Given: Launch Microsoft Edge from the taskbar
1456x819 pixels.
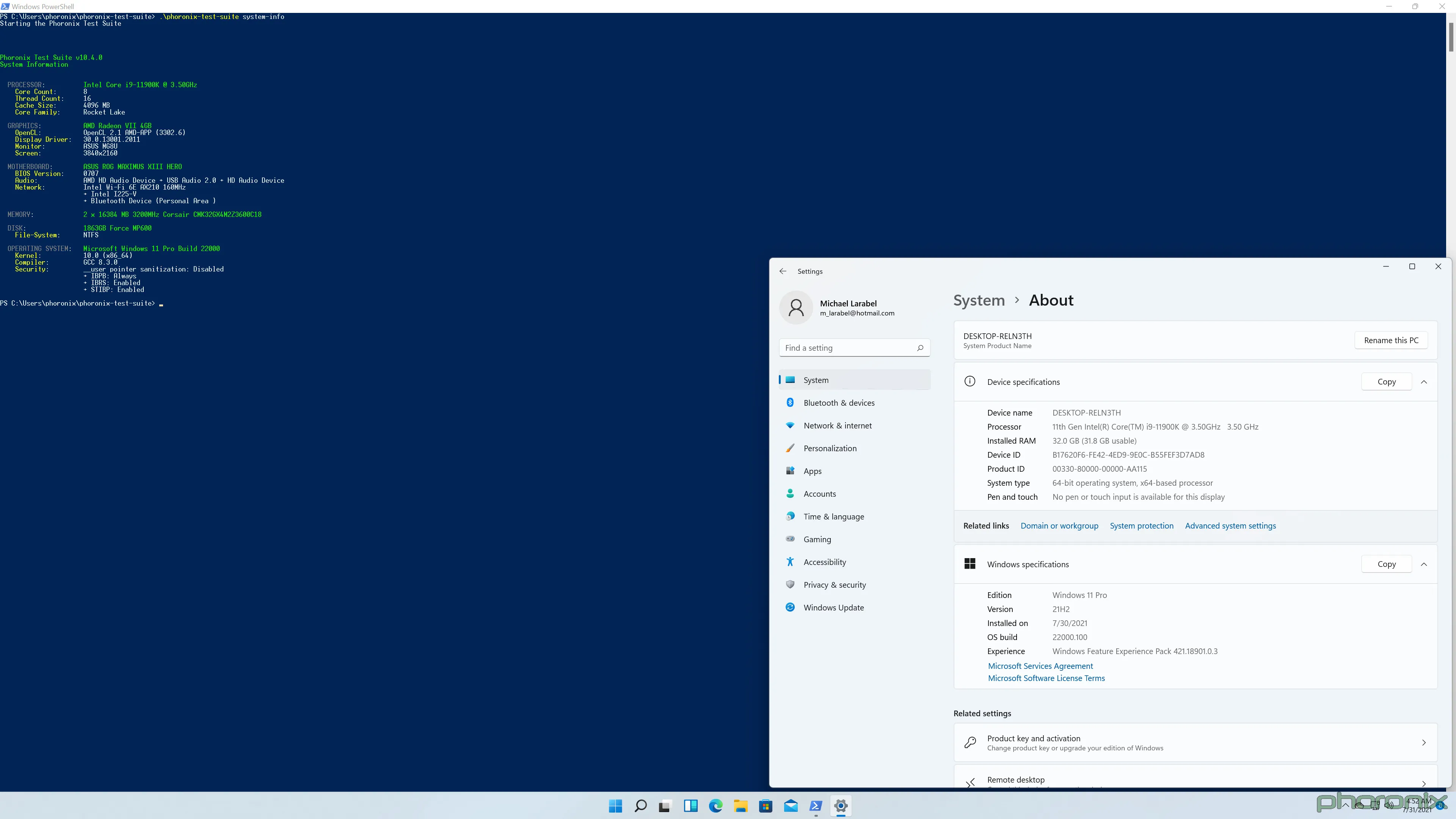Looking at the screenshot, I should point(715,806).
